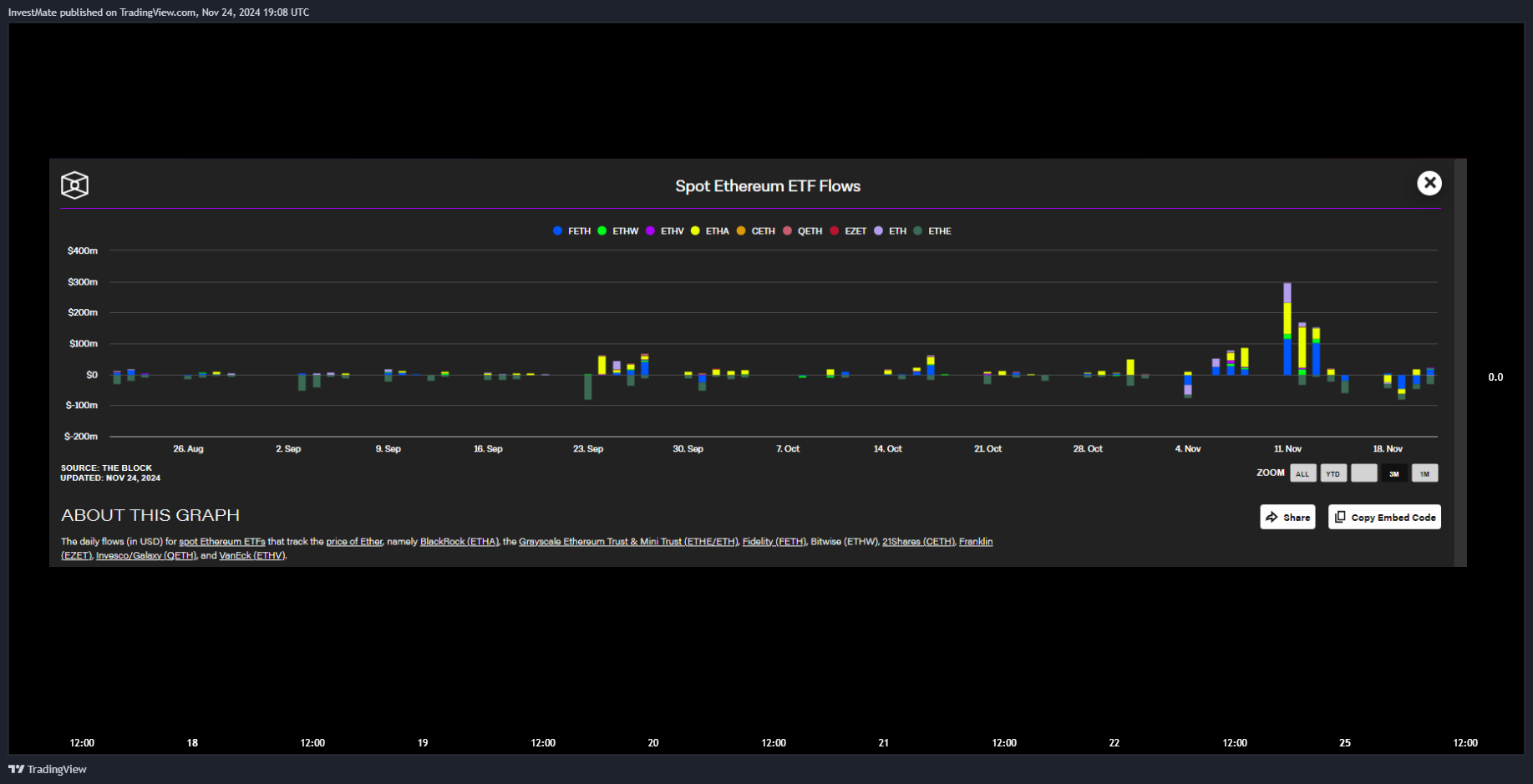
Task: Follow the BlackRock (ETHA) link
Action: tap(459, 542)
